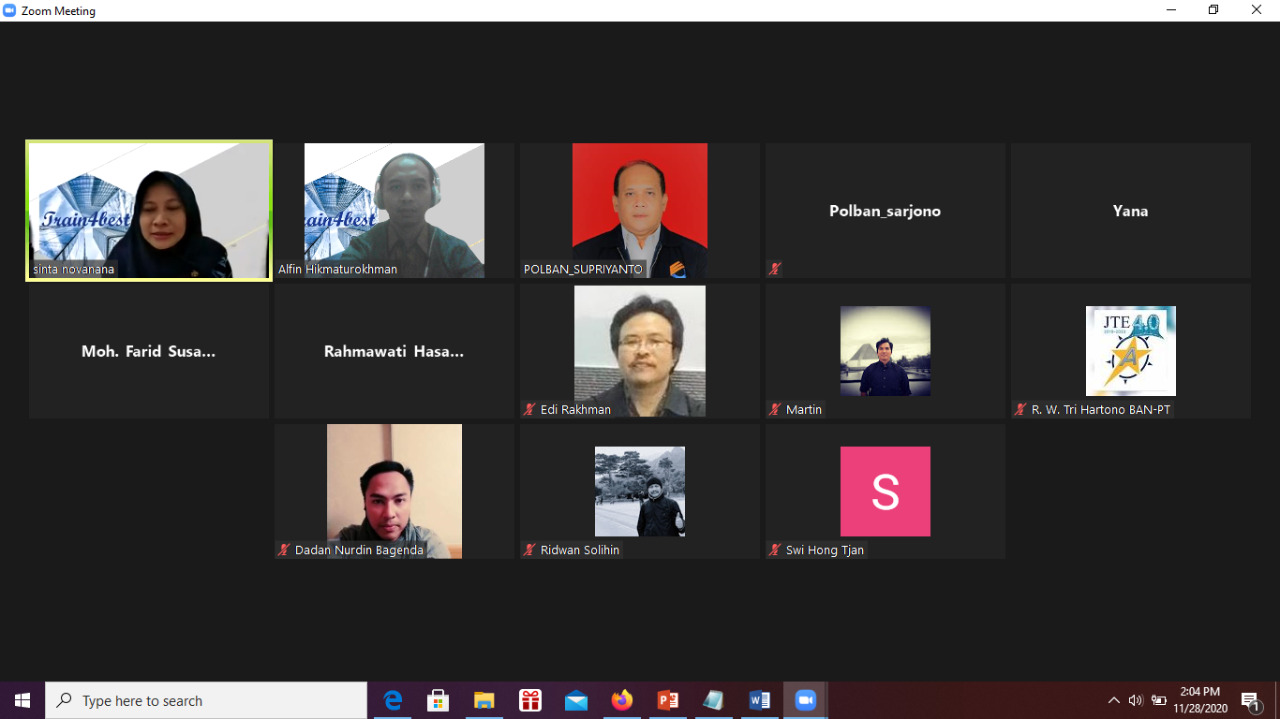Viewport: 1280px width, 719px height.
Task: Open the notification Action Center
Action: [1250, 700]
